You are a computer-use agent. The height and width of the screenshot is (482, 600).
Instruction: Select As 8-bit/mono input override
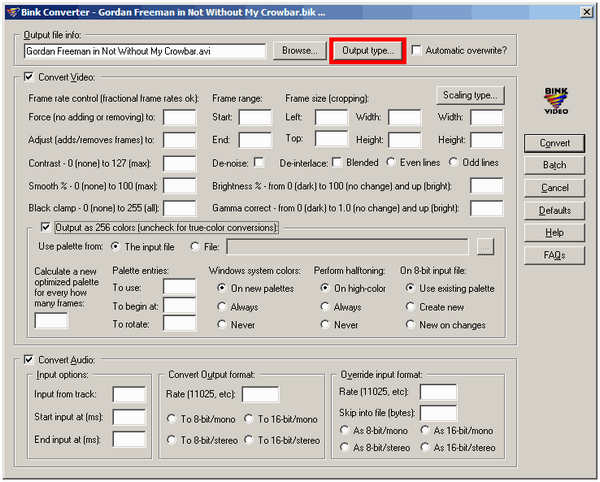point(344,430)
